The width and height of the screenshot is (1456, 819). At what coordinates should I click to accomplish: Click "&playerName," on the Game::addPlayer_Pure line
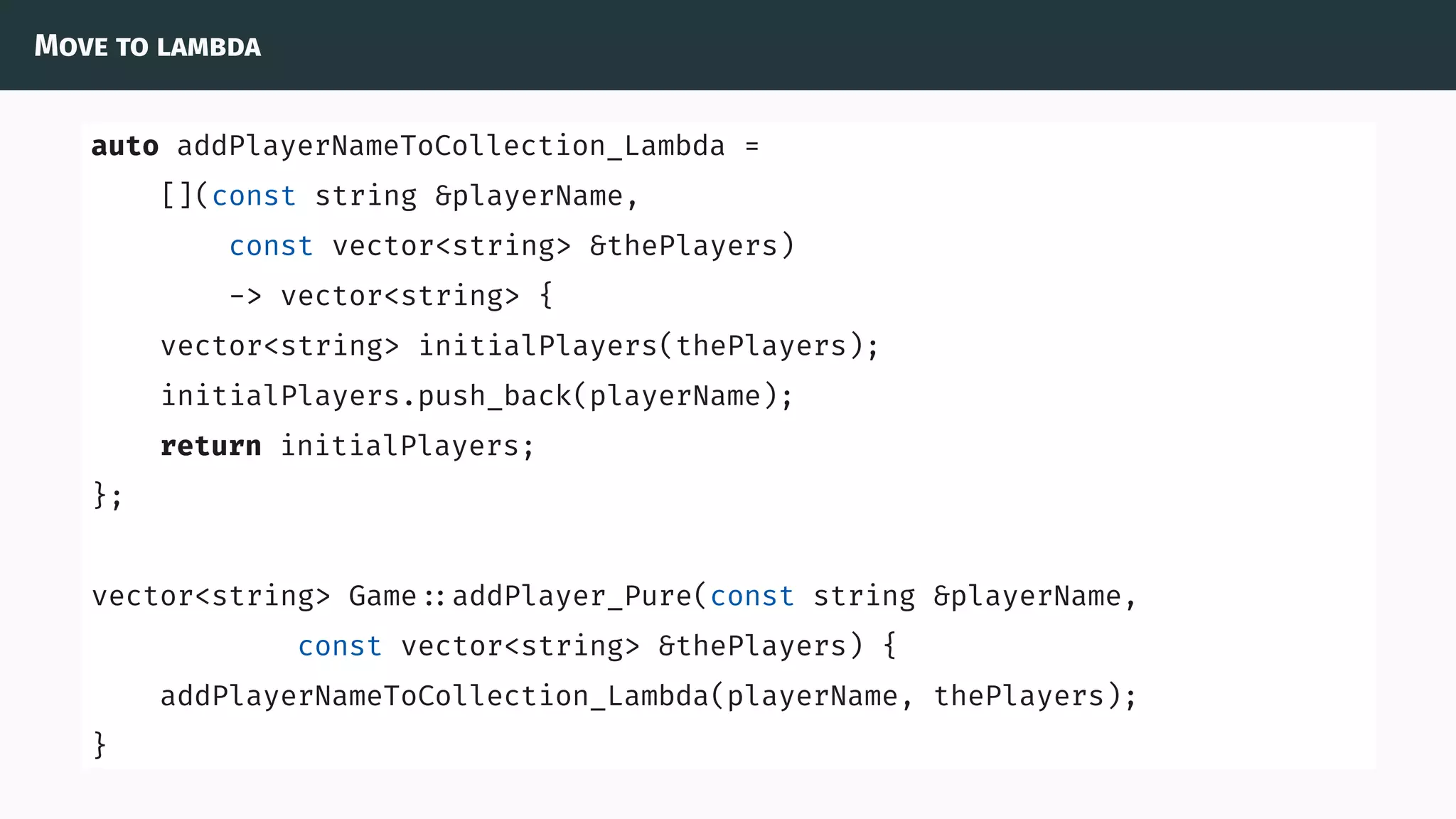coord(1034,596)
